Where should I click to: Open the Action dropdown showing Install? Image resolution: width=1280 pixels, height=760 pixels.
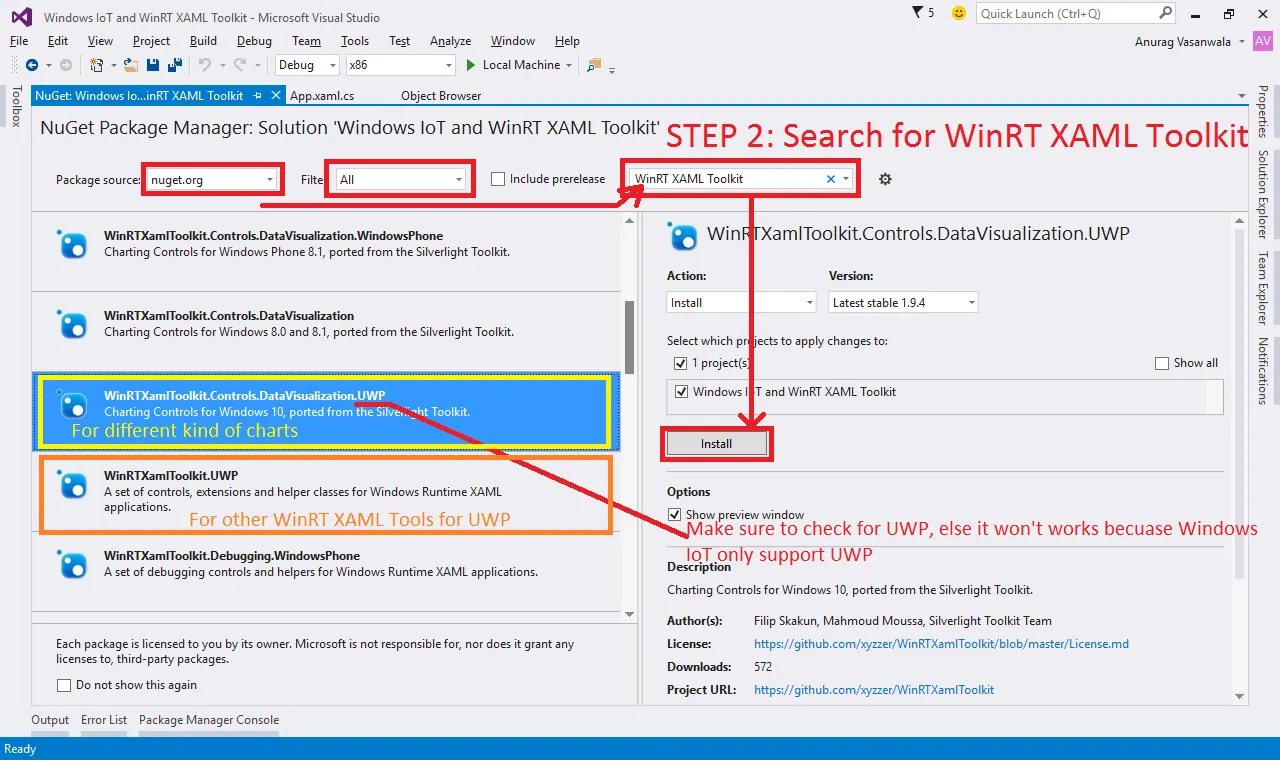742,302
